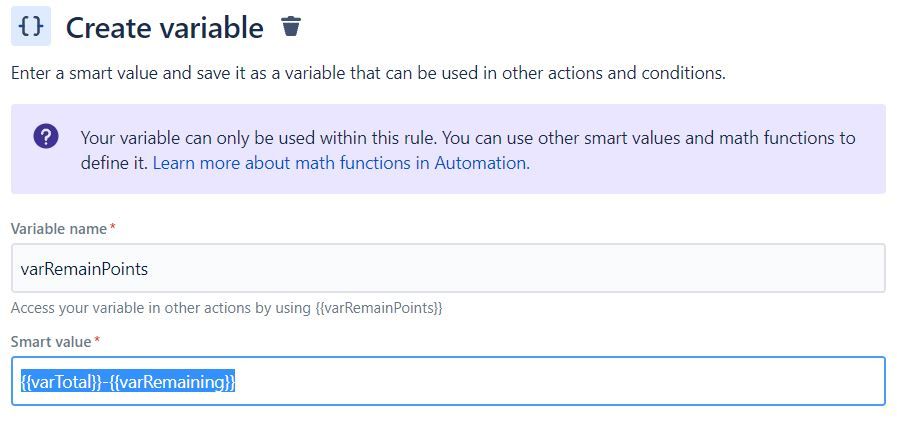Open the Learn more about math functions link

click(341, 163)
